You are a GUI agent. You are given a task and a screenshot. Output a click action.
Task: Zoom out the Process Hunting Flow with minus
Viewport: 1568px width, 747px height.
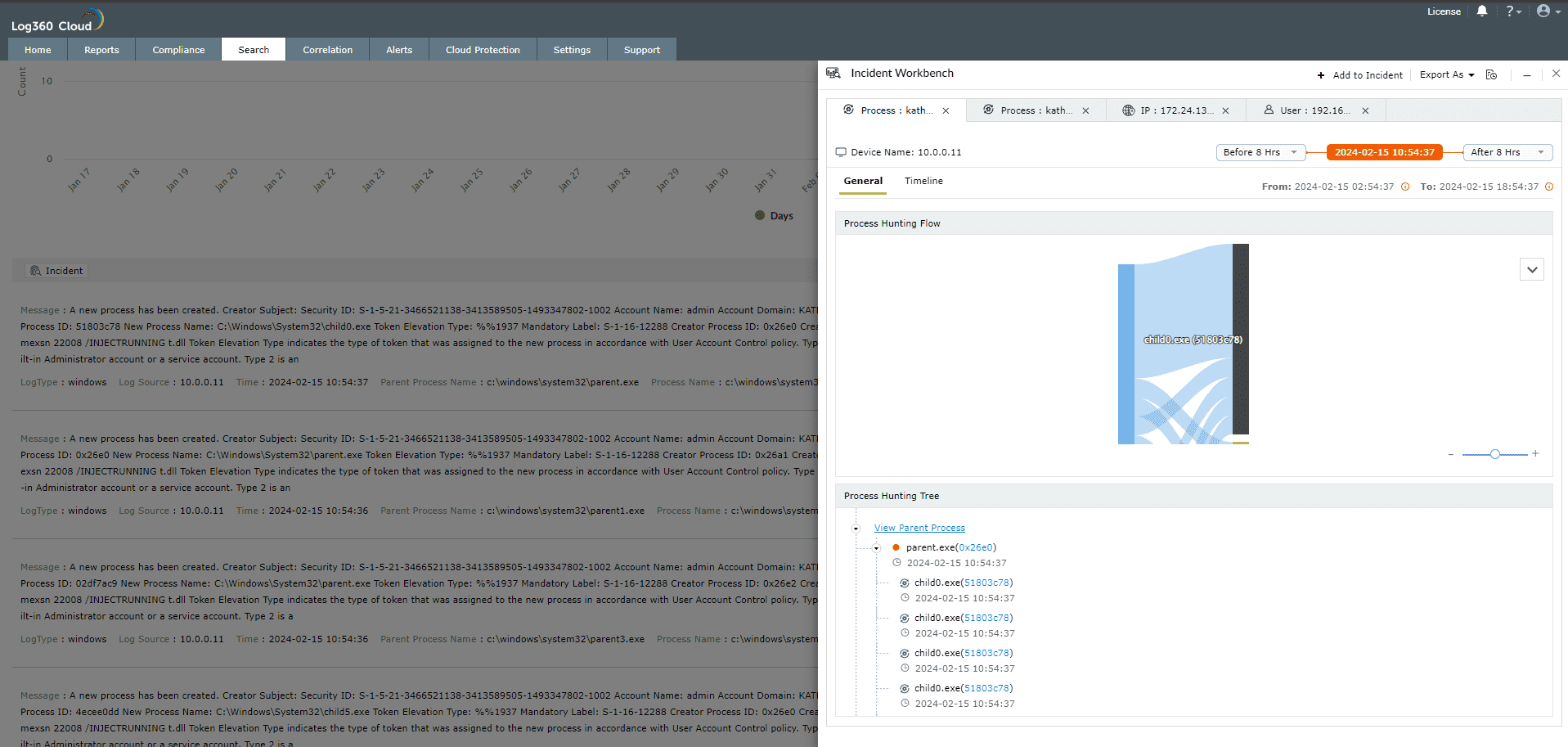tap(1451, 454)
